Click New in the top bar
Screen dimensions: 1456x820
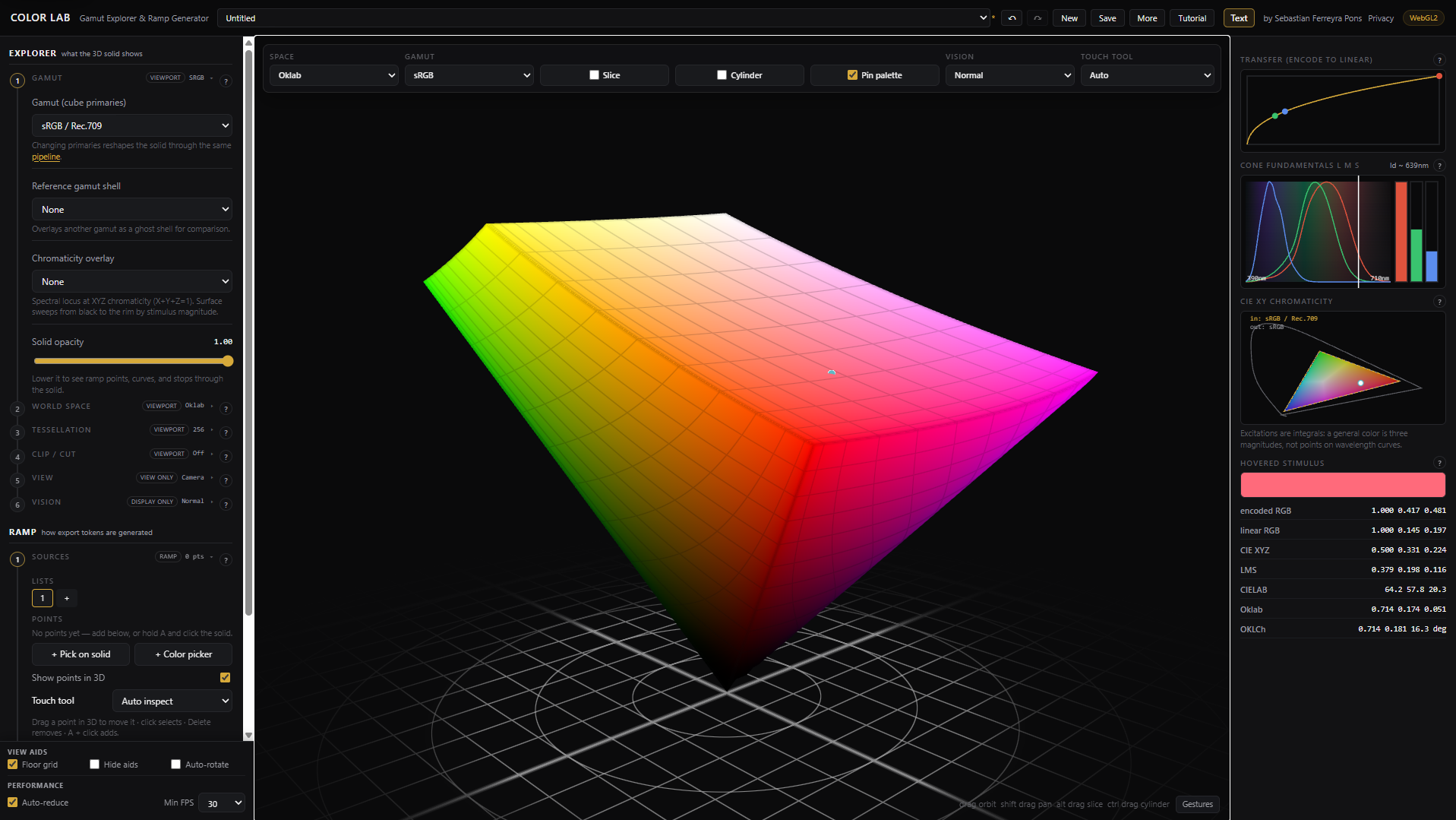[1069, 18]
